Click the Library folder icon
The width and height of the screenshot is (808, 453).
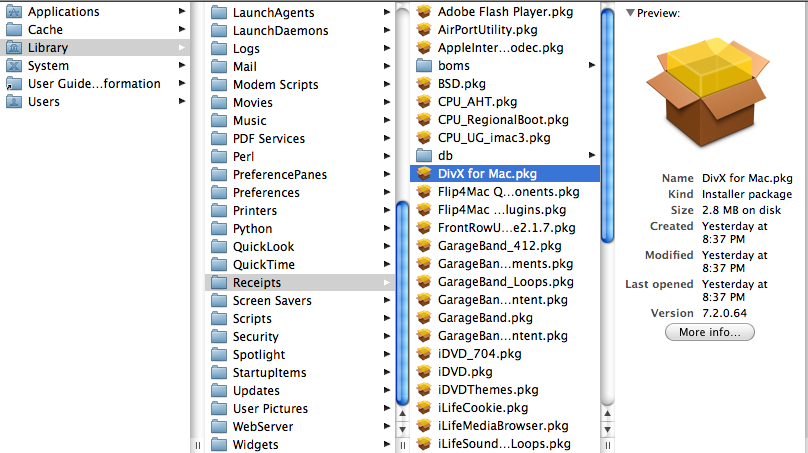click(x=14, y=47)
